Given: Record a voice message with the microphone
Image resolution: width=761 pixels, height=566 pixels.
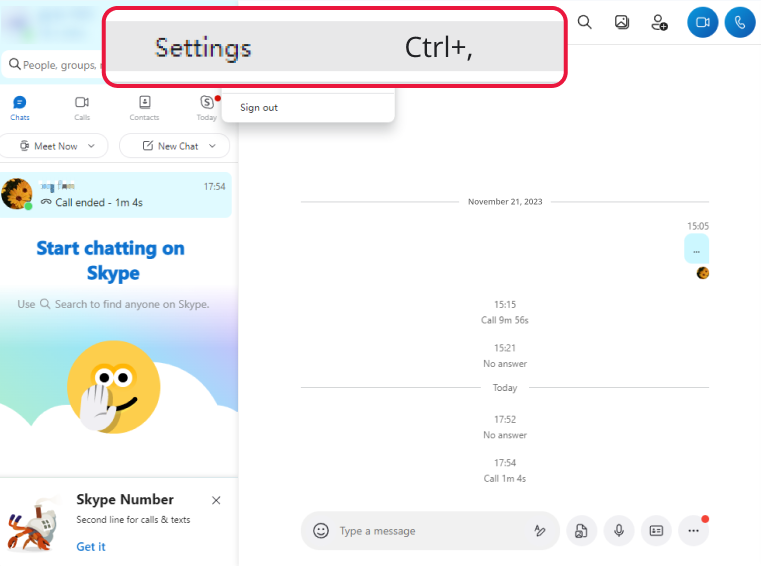Looking at the screenshot, I should coord(619,531).
